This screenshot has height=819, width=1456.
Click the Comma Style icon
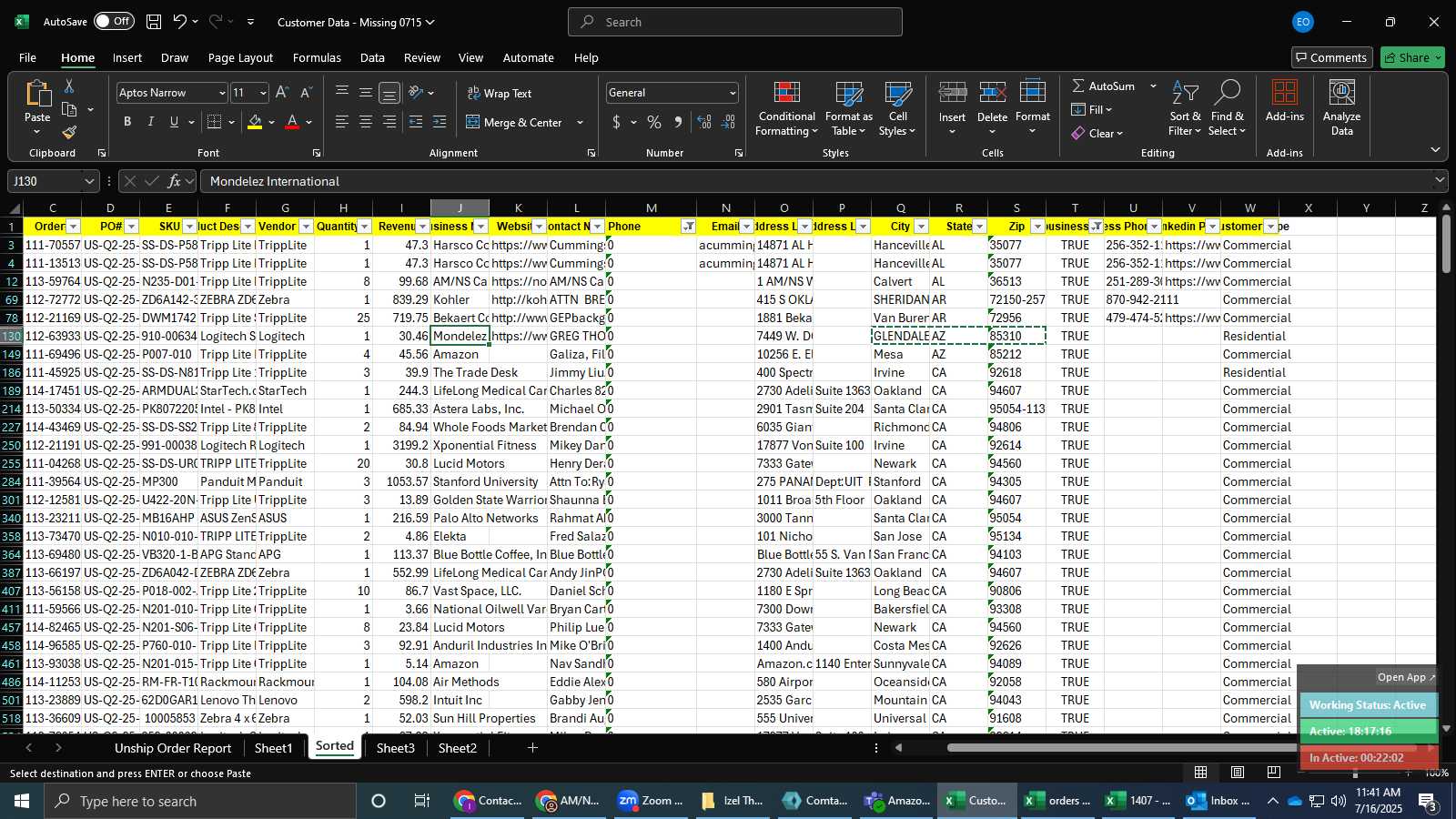coord(678,122)
